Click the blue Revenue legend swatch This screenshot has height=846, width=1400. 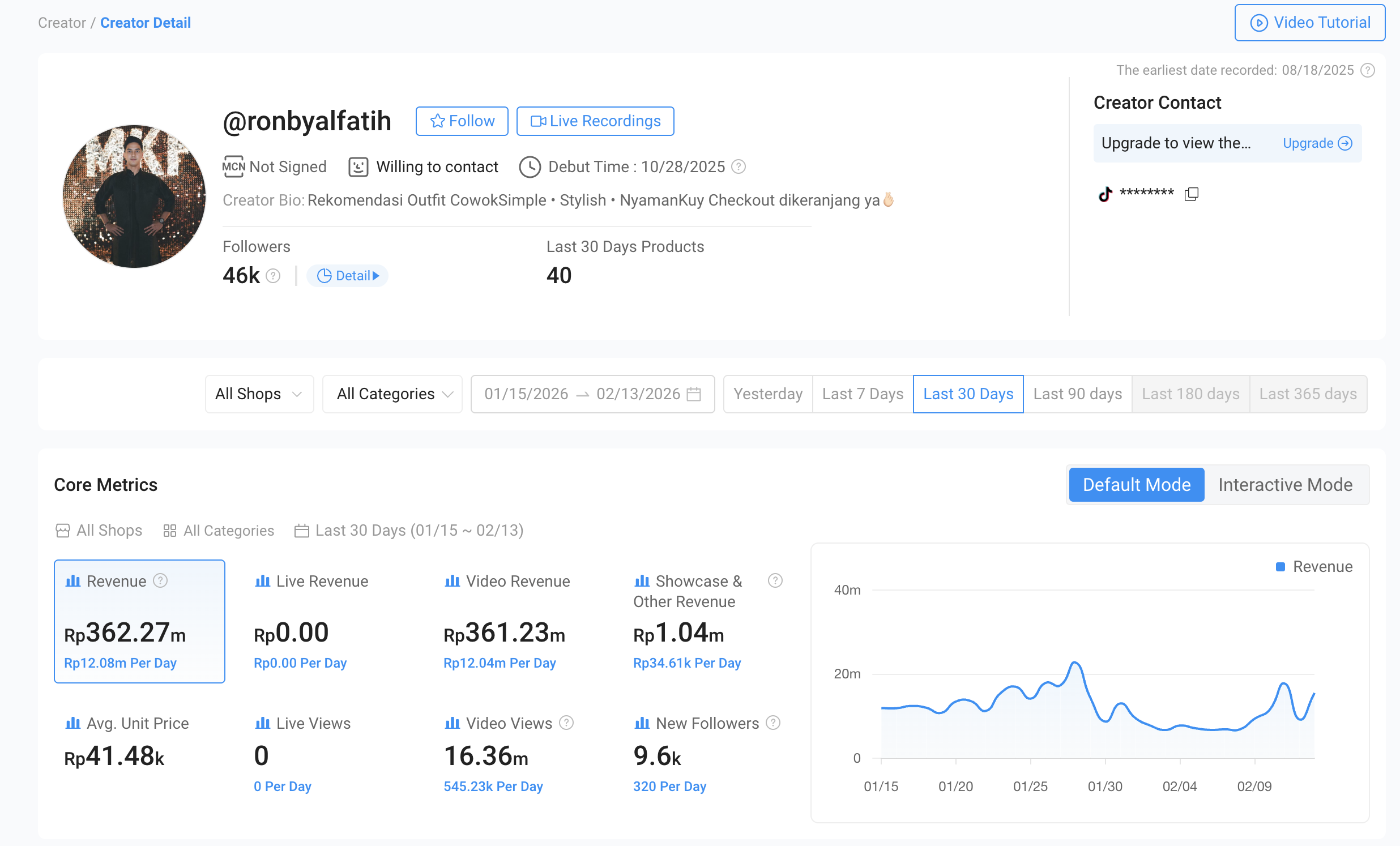(x=1280, y=566)
